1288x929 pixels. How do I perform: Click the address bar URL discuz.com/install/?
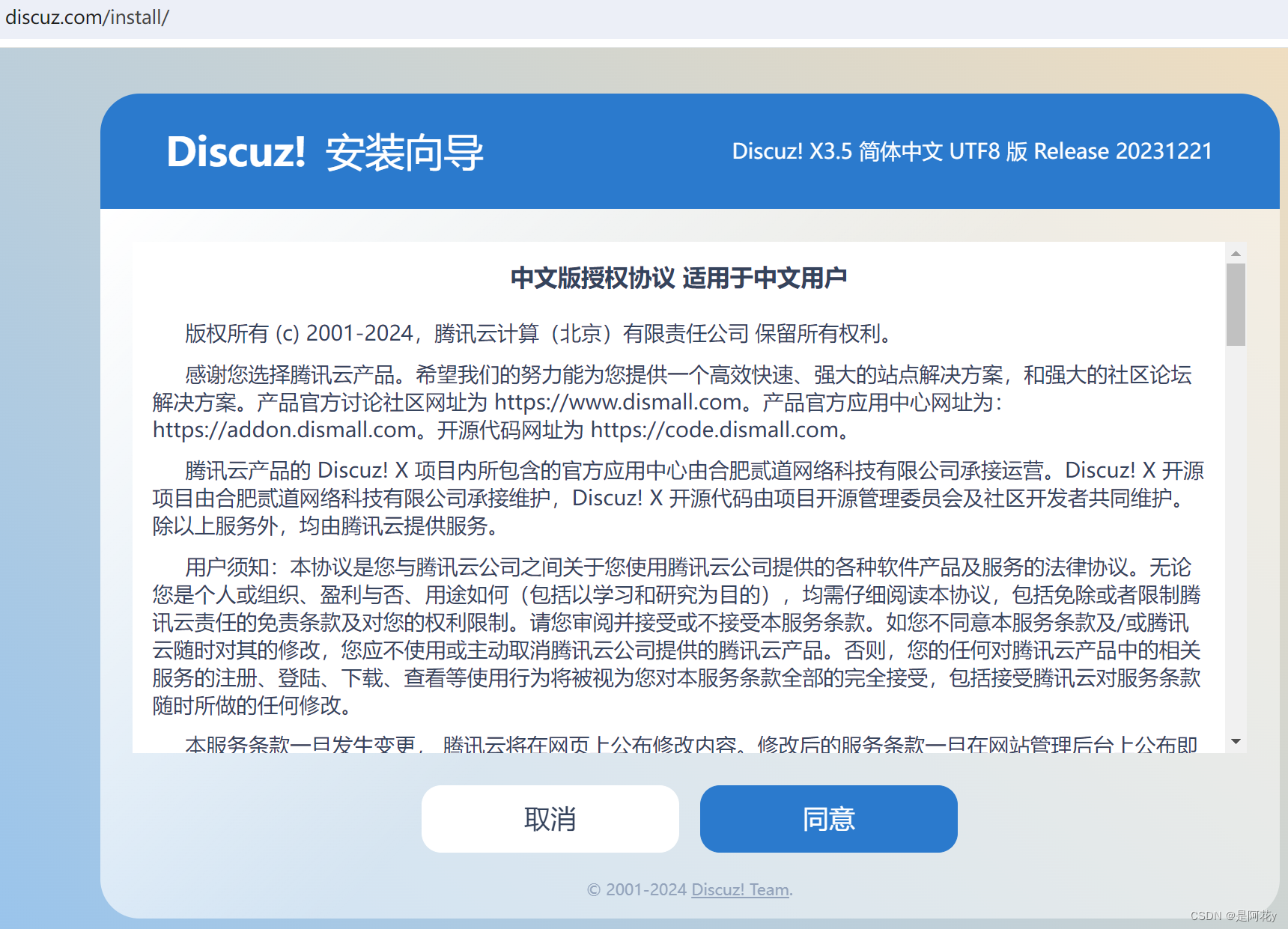(87, 17)
